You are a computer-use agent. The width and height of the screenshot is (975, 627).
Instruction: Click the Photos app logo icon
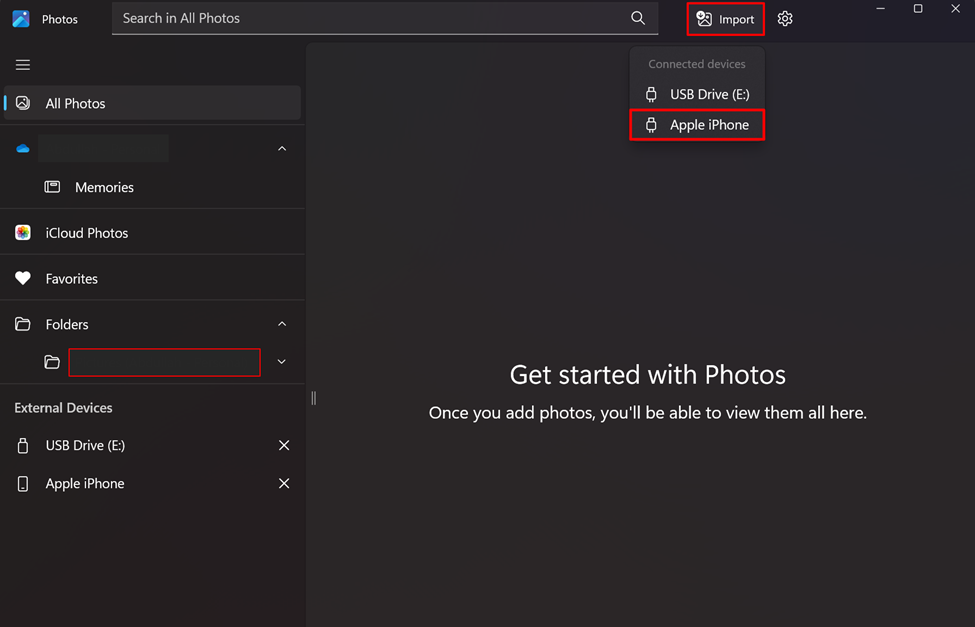(21, 19)
